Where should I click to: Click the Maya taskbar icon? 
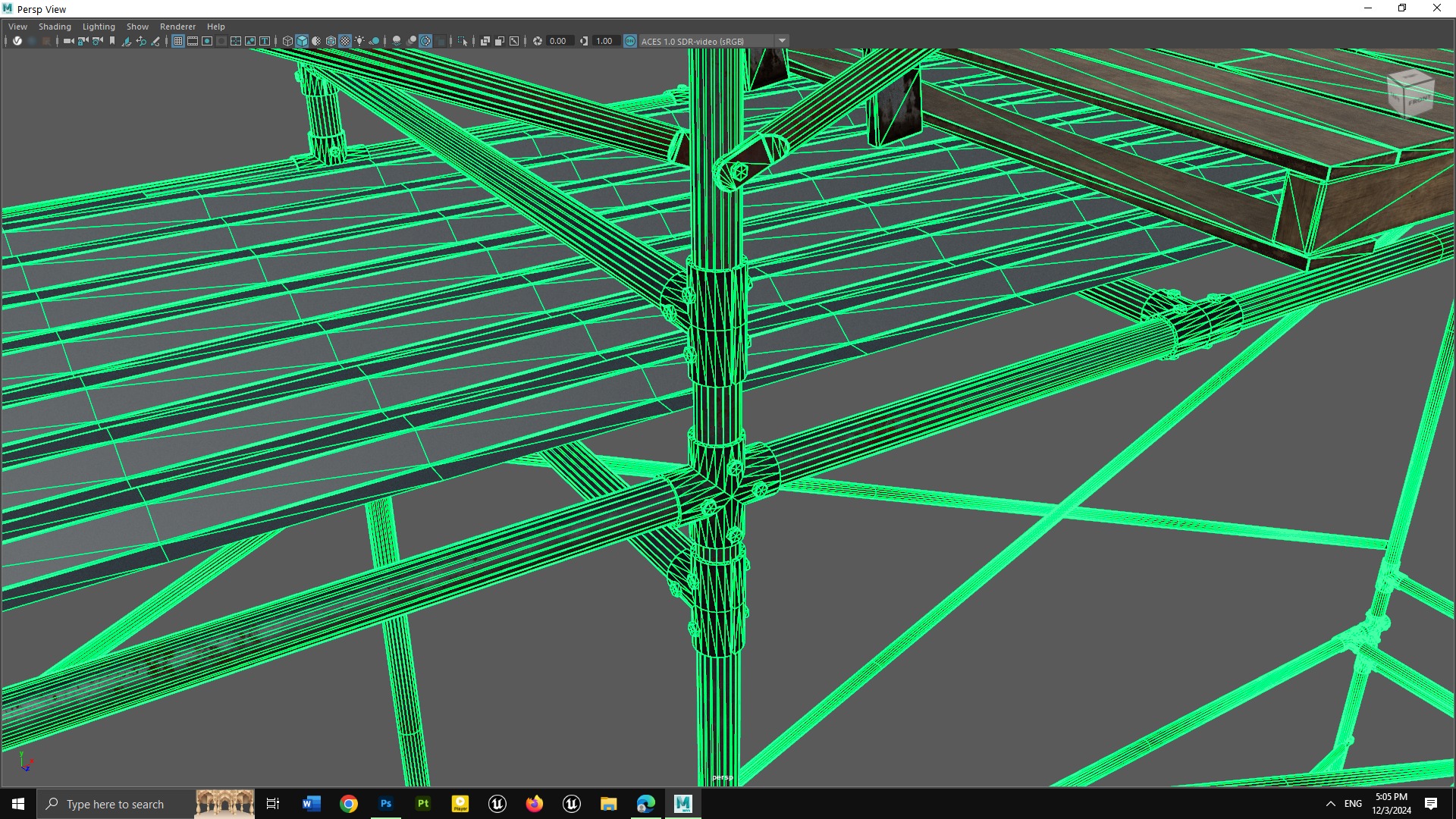pos(682,804)
